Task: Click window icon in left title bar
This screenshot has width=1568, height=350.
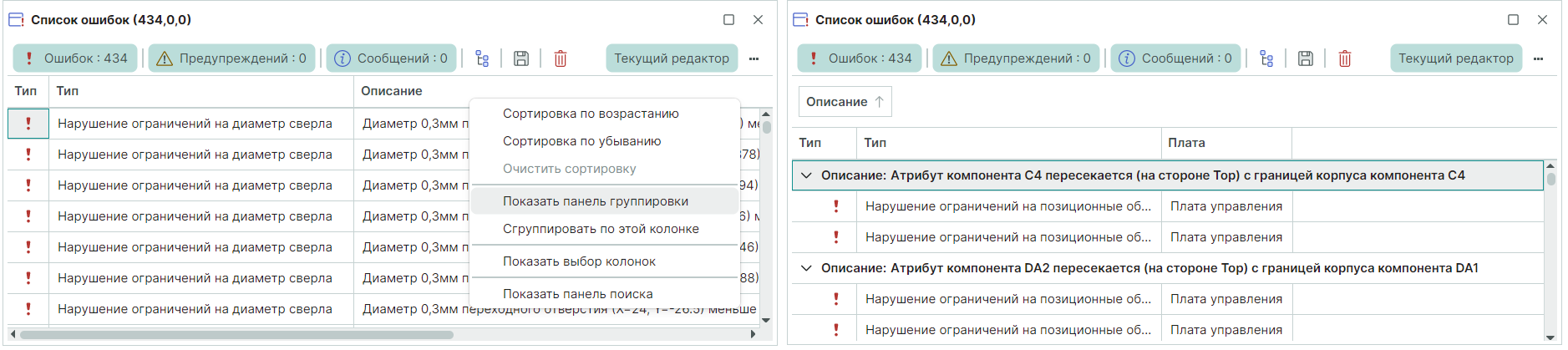Action: click(x=16, y=19)
